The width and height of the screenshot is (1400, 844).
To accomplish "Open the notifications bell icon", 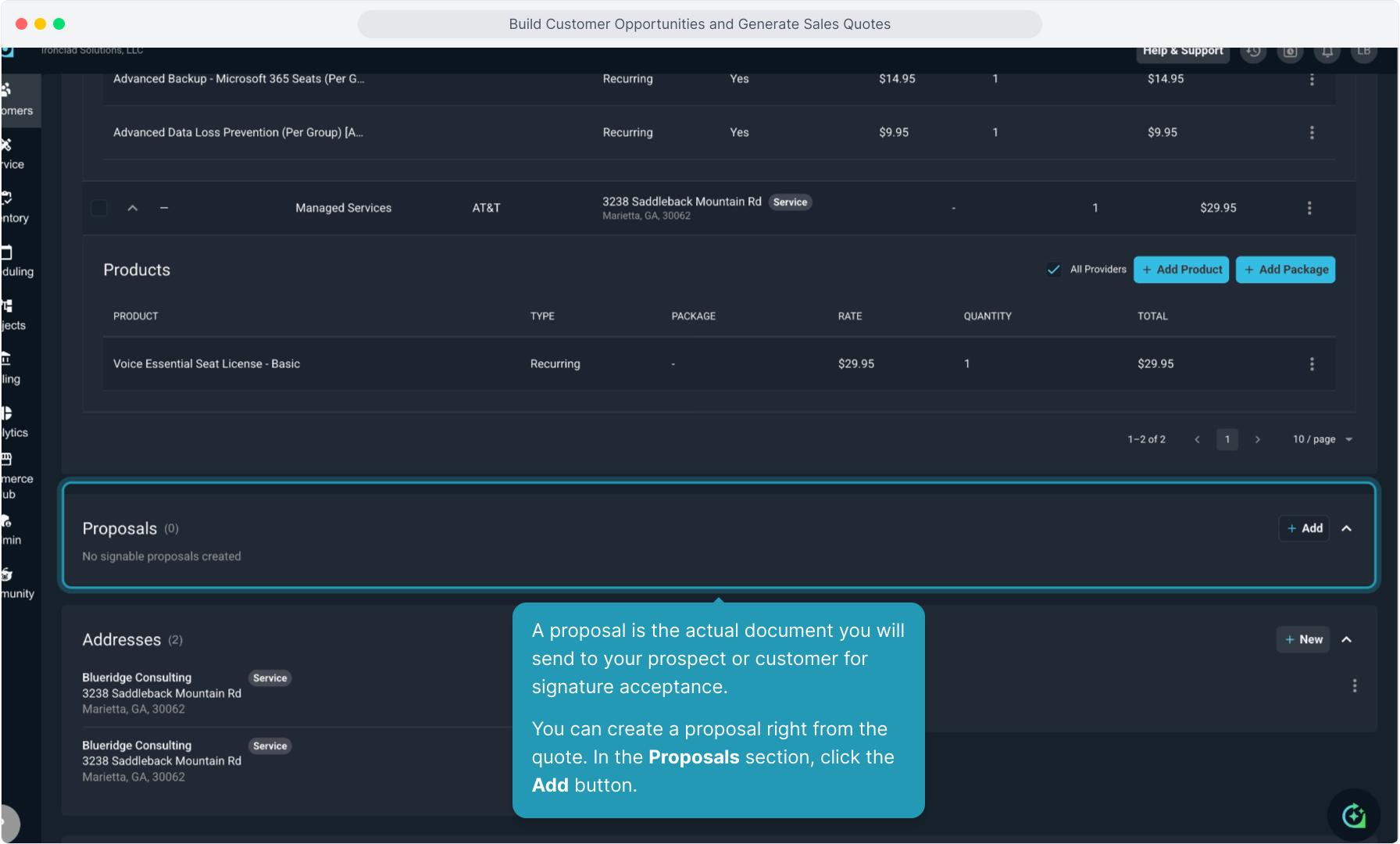I will (1327, 52).
